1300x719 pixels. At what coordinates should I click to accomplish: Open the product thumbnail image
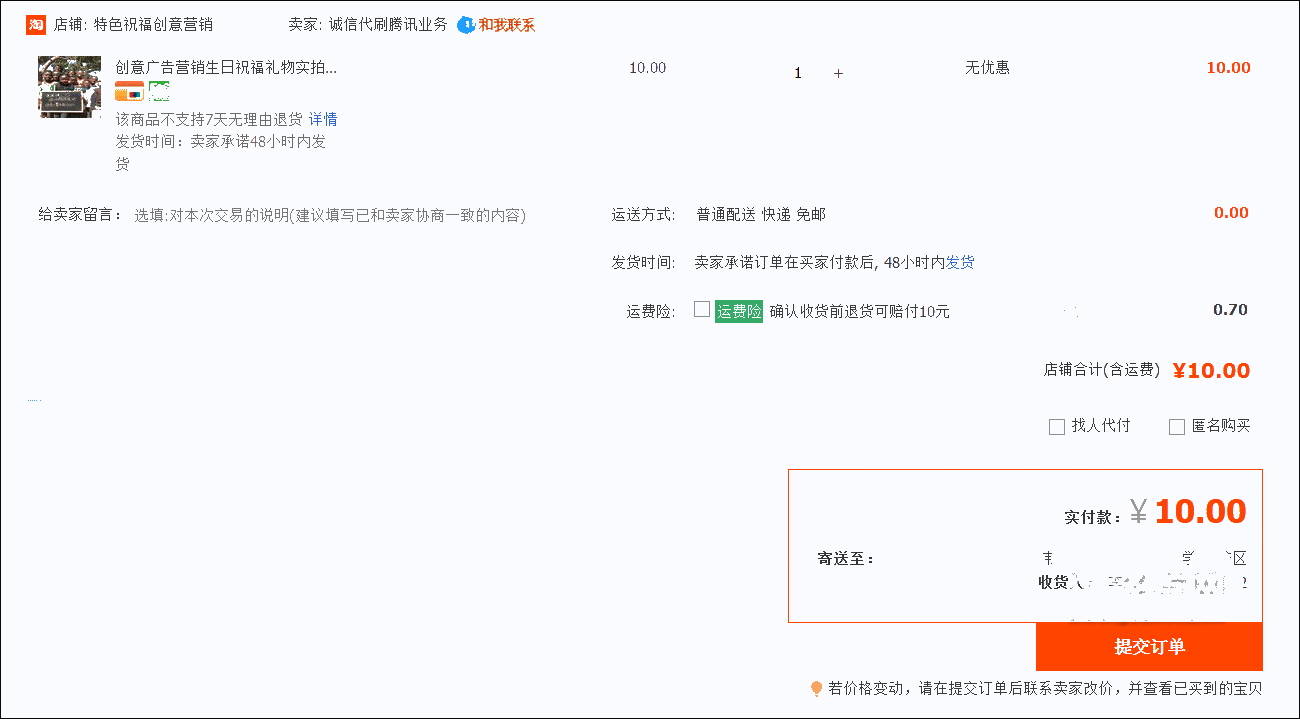coord(68,87)
